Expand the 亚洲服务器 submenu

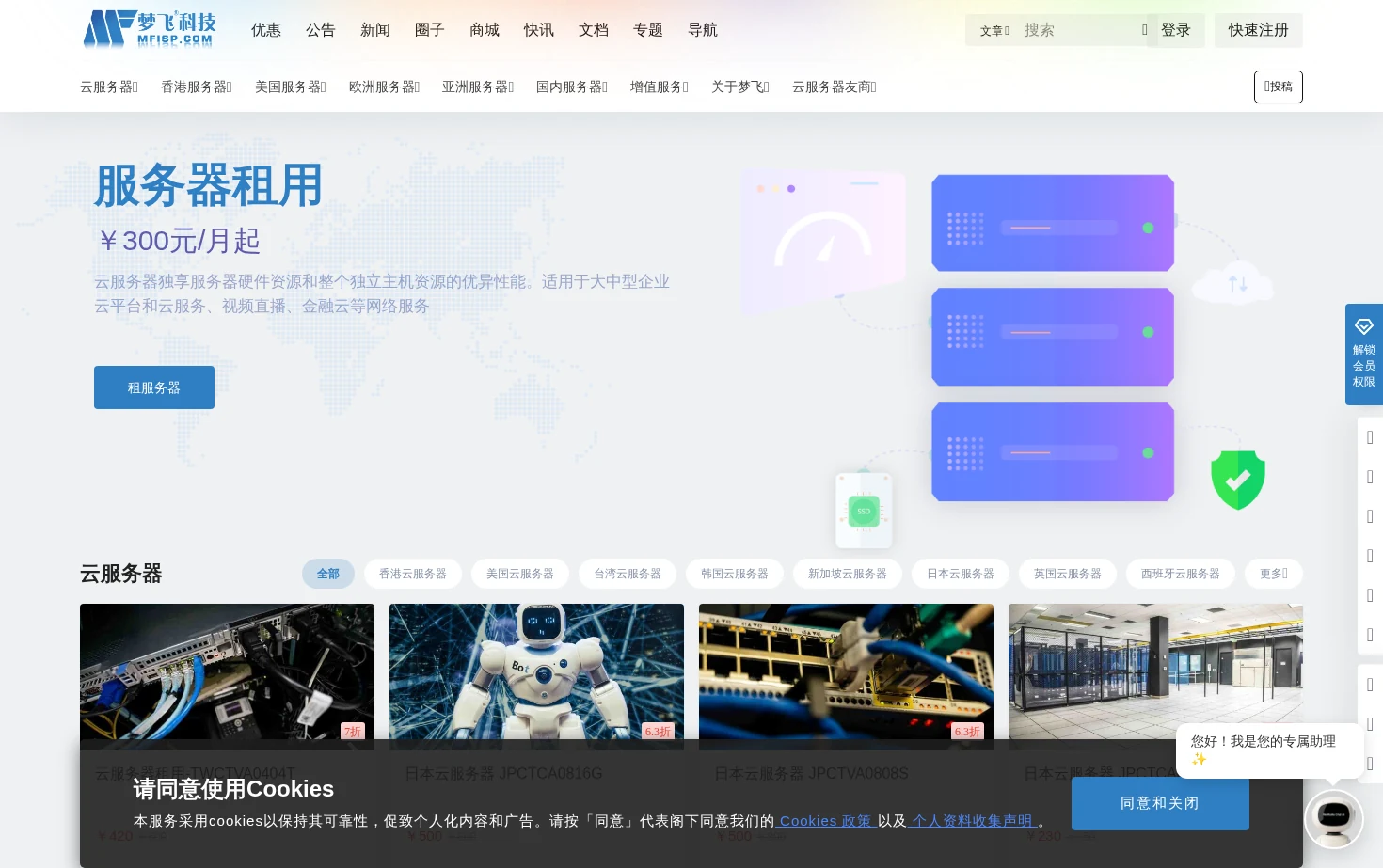tap(478, 87)
